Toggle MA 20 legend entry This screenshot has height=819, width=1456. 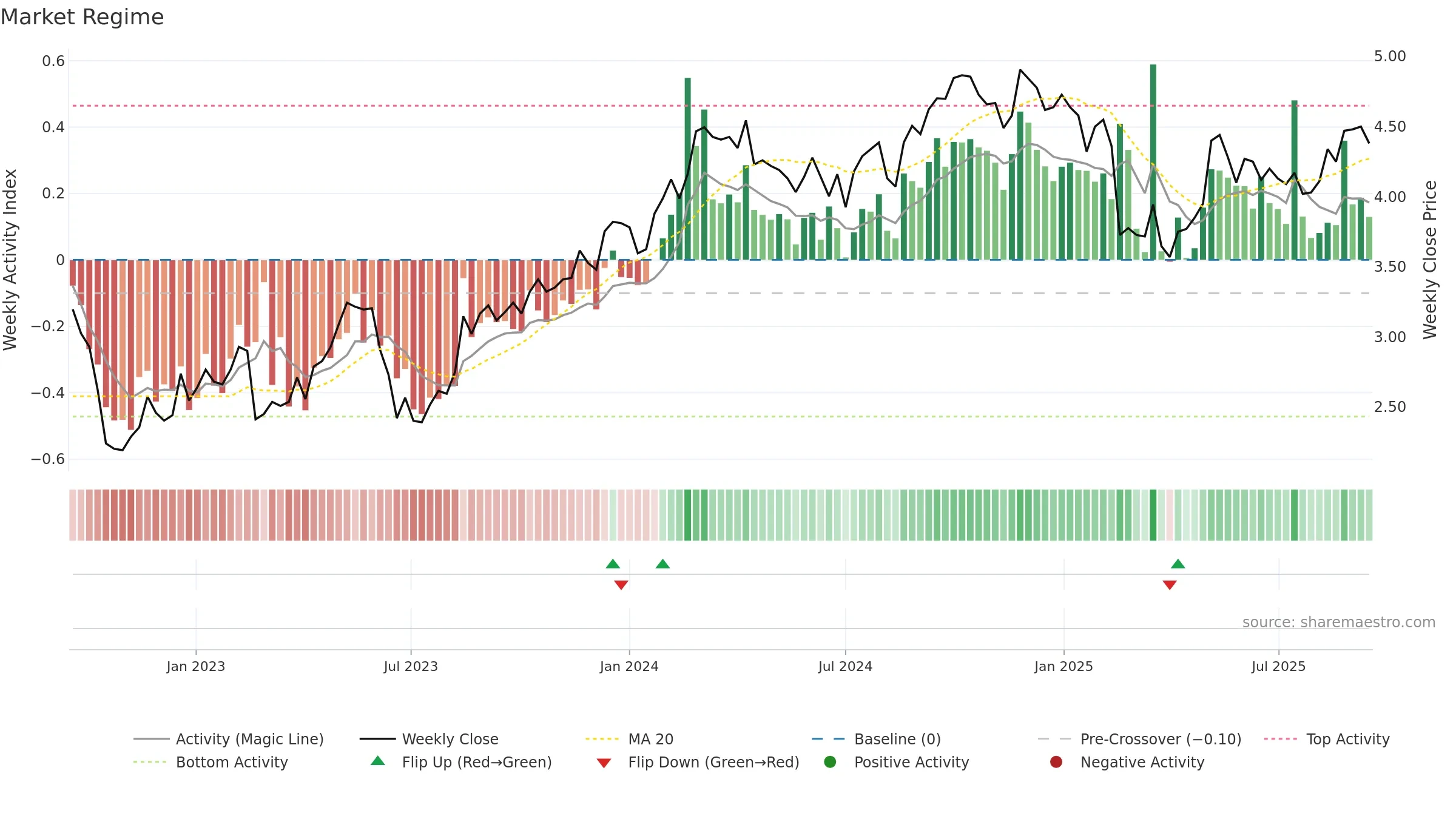[630, 739]
